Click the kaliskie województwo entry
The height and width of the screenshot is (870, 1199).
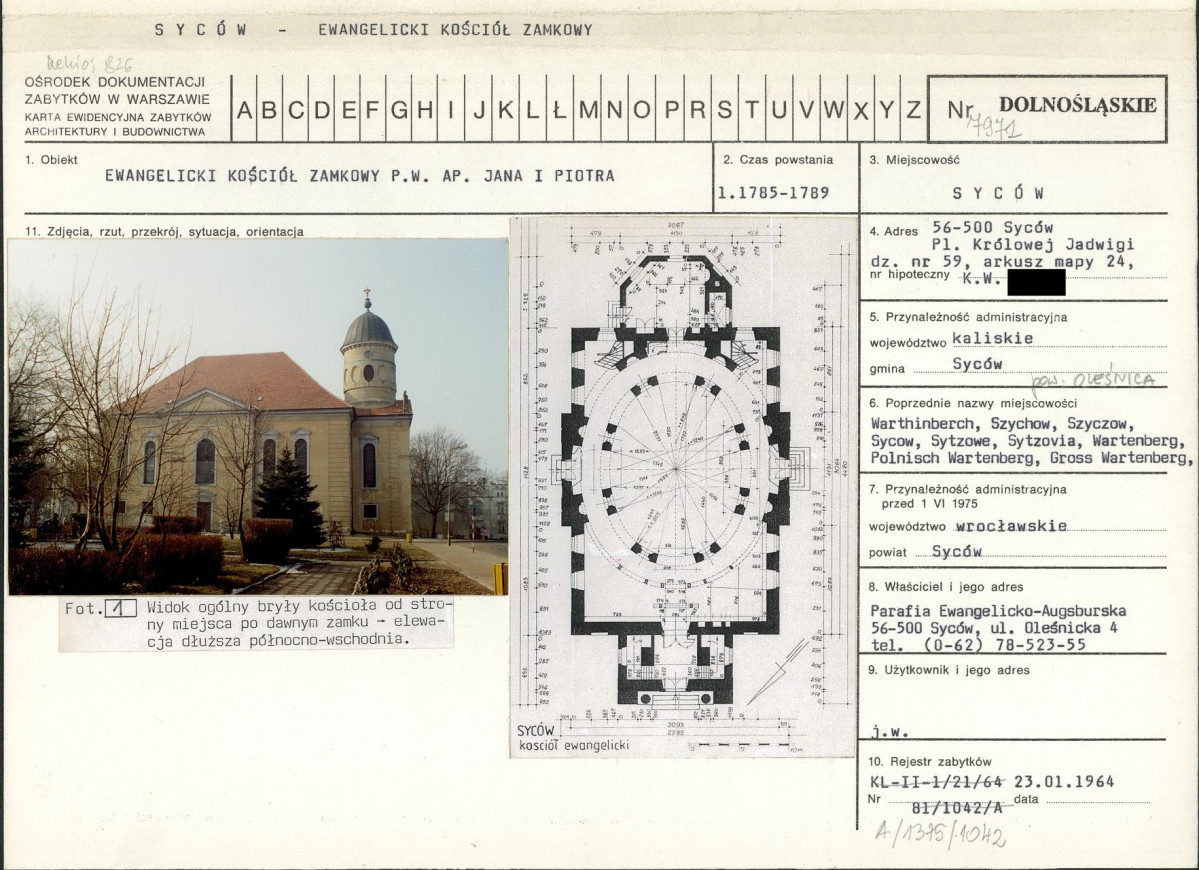(x=993, y=338)
